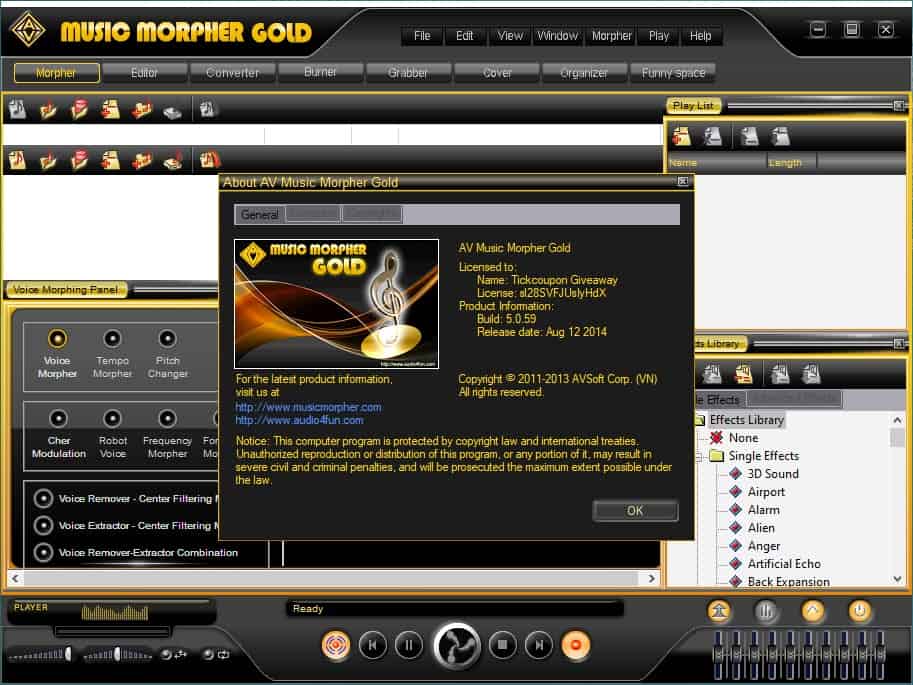Click the Voice Morphing Panel header

66,289
